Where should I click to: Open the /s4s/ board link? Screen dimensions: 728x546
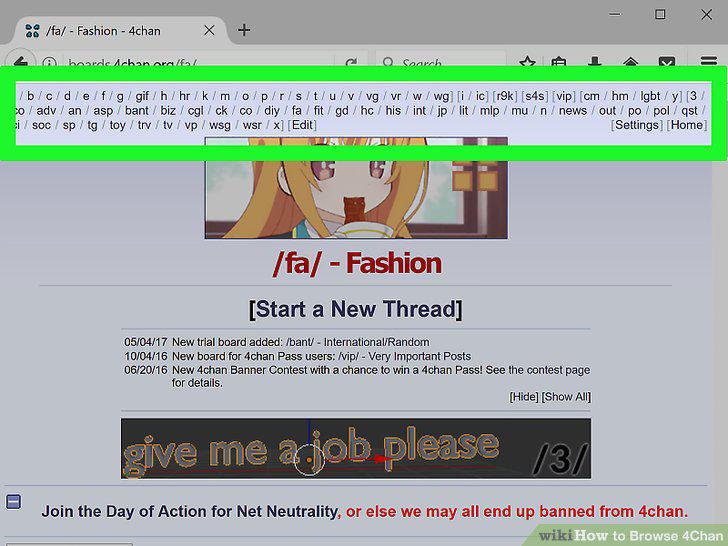click(x=534, y=96)
